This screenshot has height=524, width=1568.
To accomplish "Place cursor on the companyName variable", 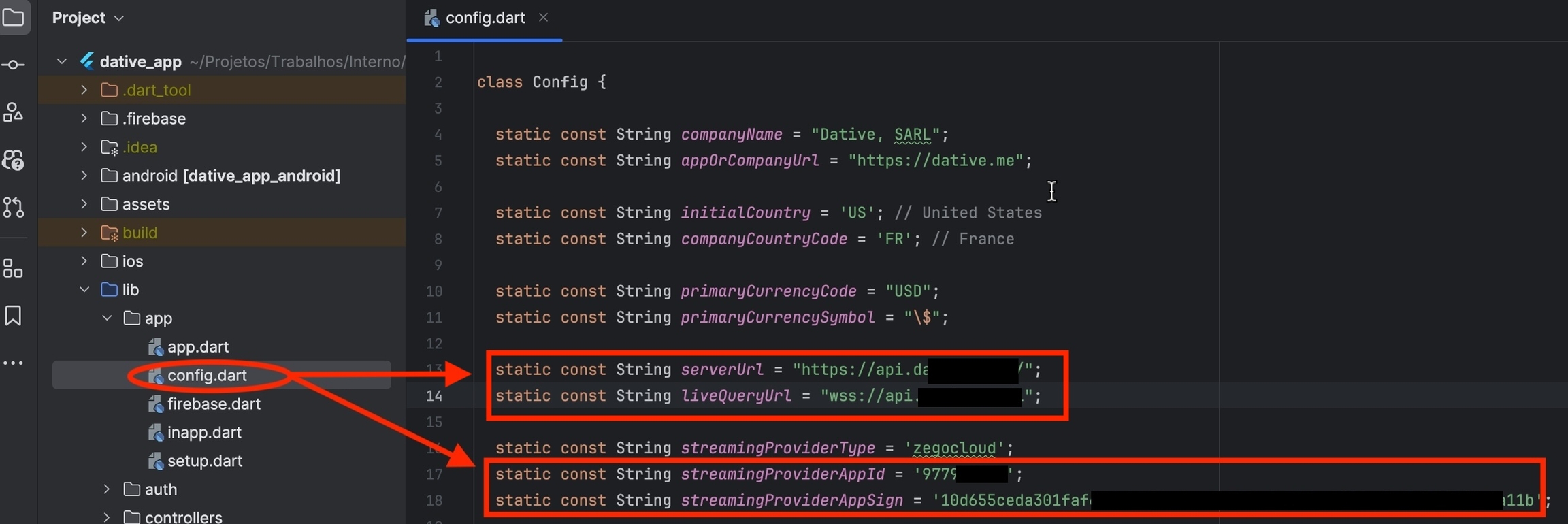I will tap(731, 134).
